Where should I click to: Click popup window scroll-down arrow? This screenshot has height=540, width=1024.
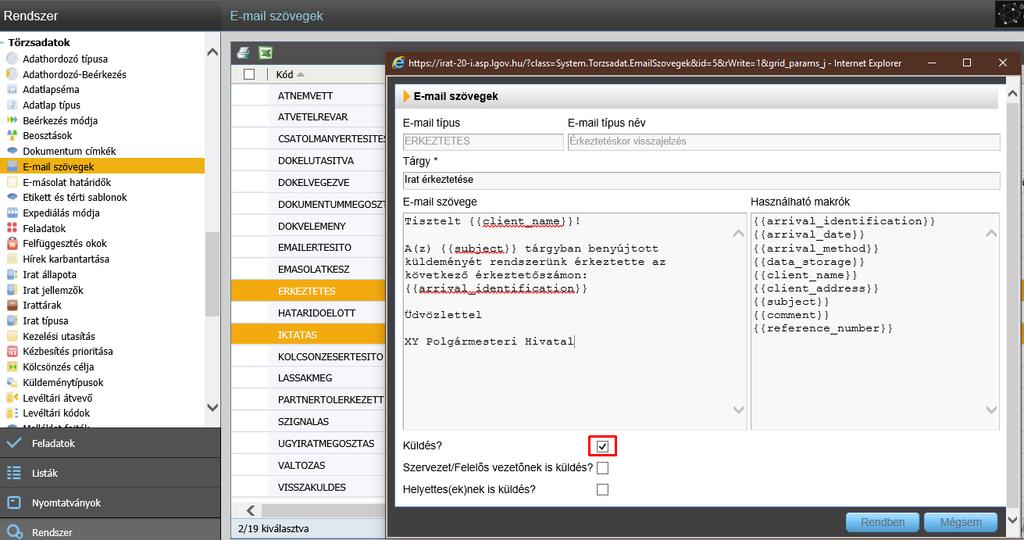(x=1012, y=520)
